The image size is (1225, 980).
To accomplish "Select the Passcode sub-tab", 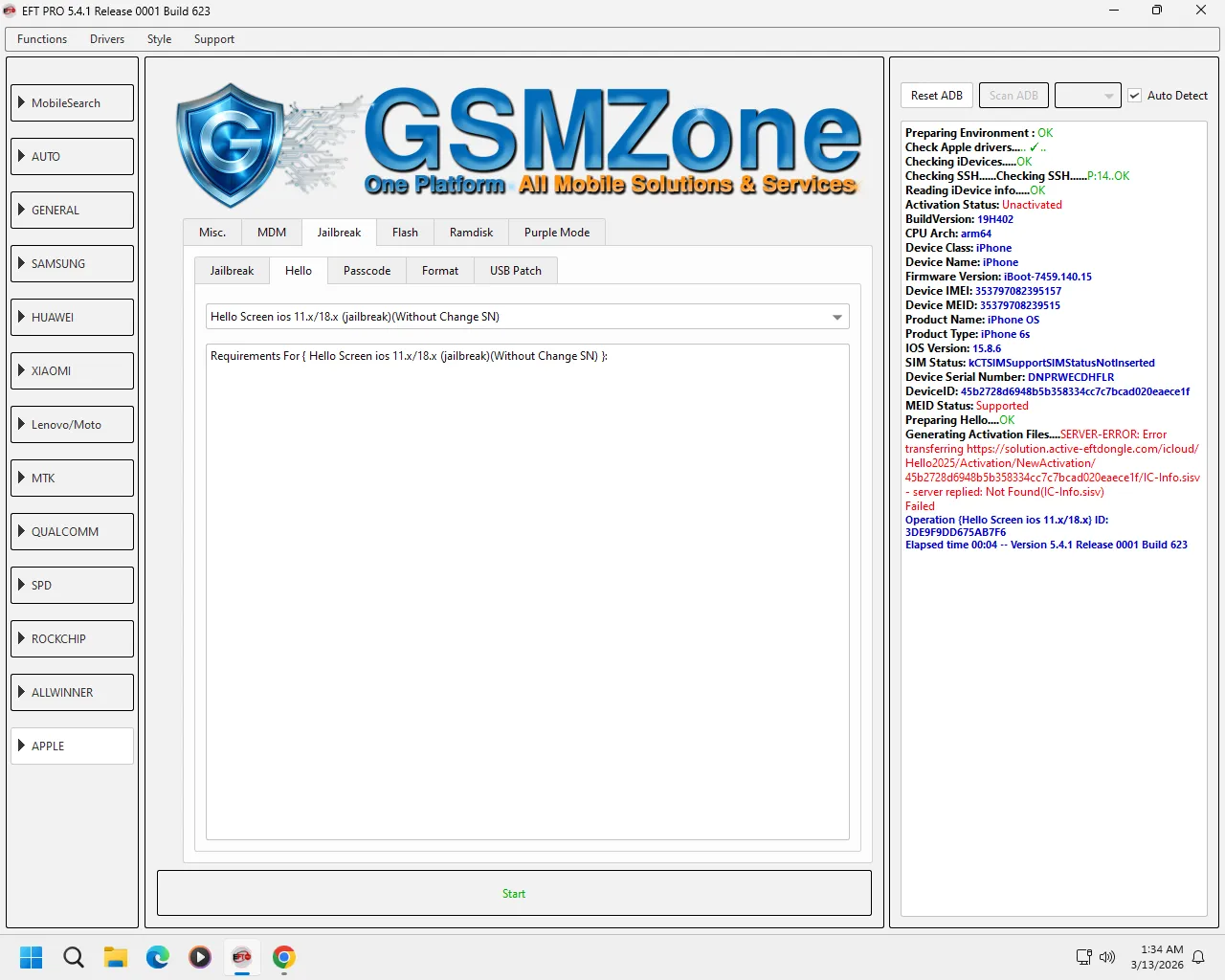I will 367,271.
